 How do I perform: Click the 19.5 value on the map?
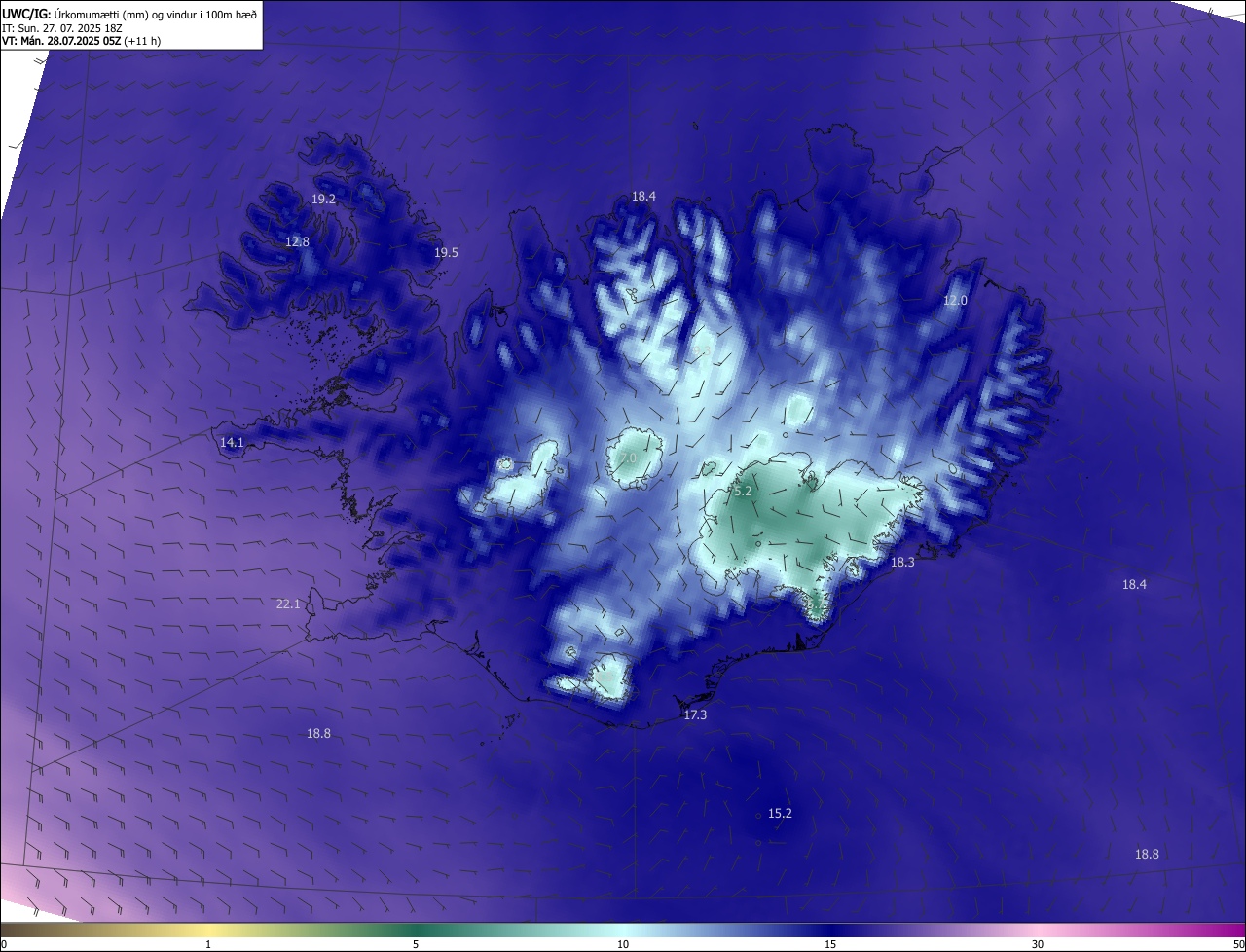(446, 252)
